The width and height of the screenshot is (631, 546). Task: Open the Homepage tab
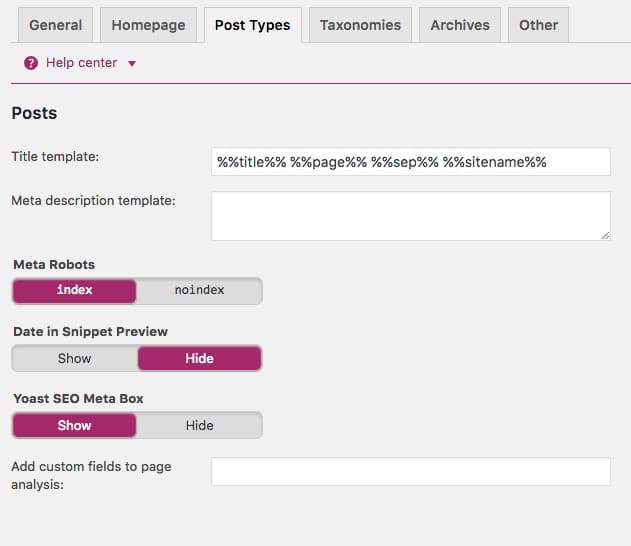[148, 25]
